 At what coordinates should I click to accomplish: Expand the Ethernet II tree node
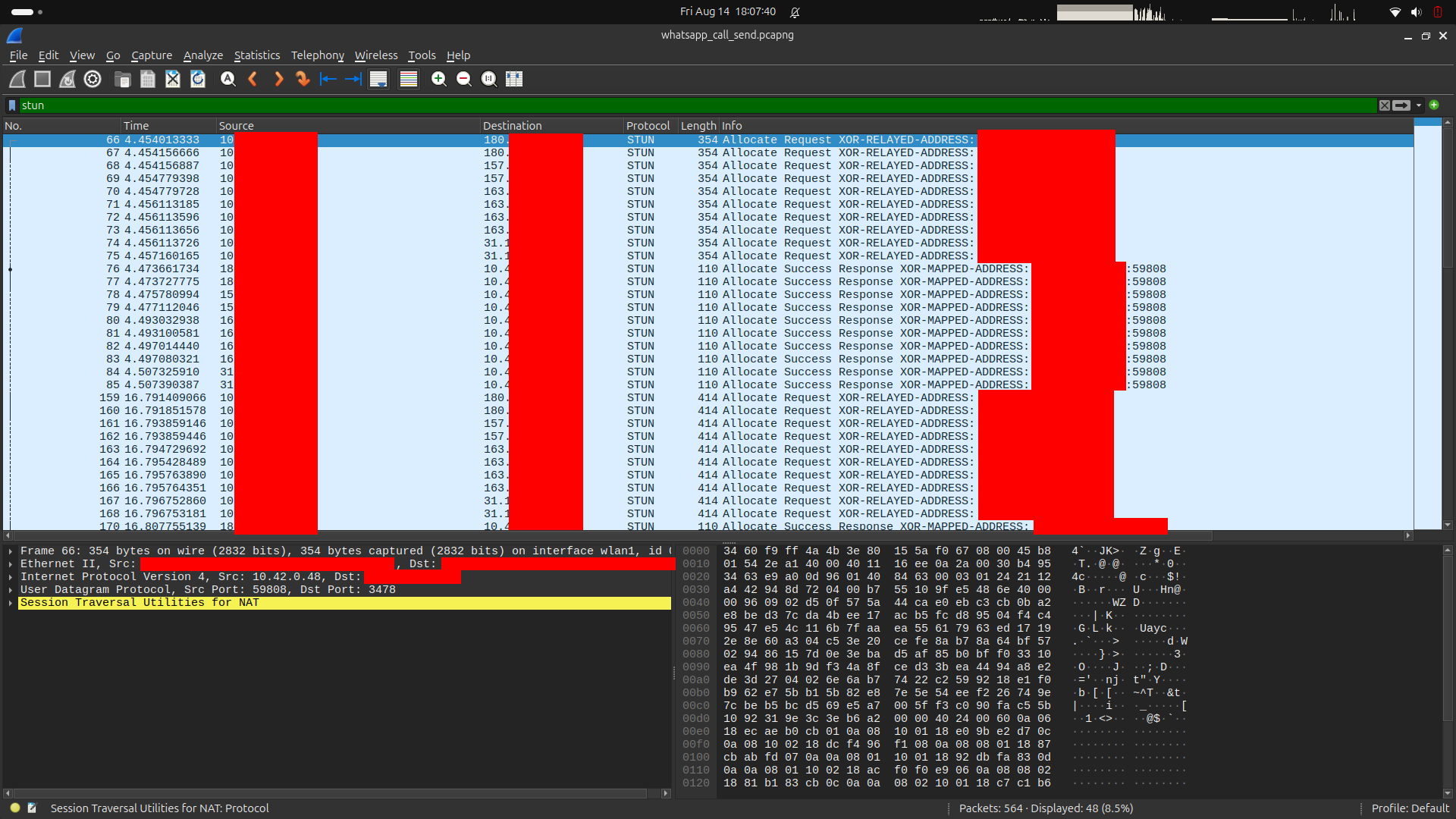(11, 564)
